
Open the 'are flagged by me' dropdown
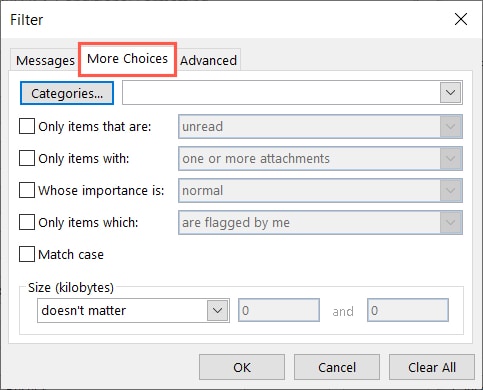[x=320, y=222]
